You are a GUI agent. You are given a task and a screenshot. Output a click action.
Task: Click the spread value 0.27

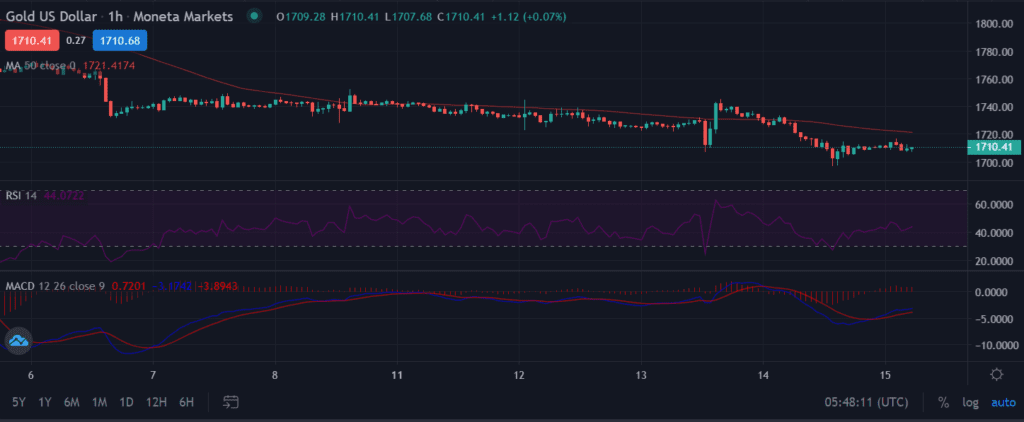[76, 41]
